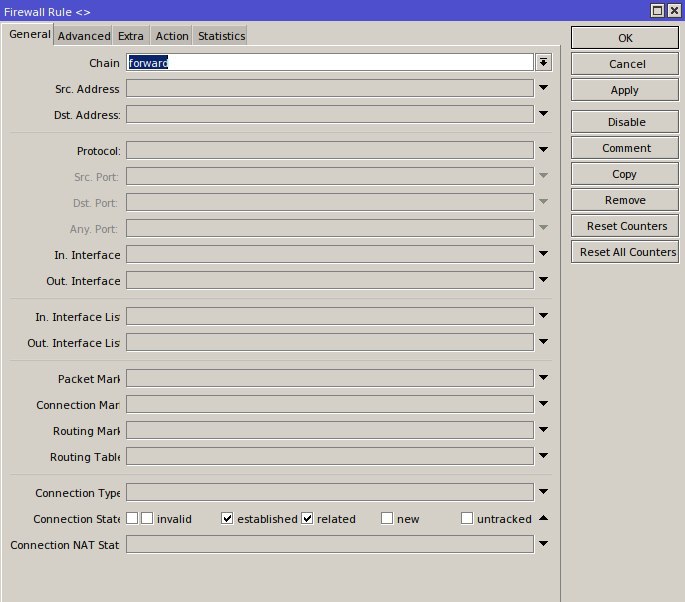
Task: Expand the Routing Mark field
Action: coord(543,429)
